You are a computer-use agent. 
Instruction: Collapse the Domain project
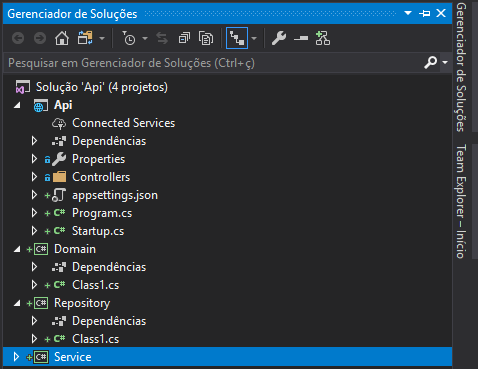pos(17,249)
